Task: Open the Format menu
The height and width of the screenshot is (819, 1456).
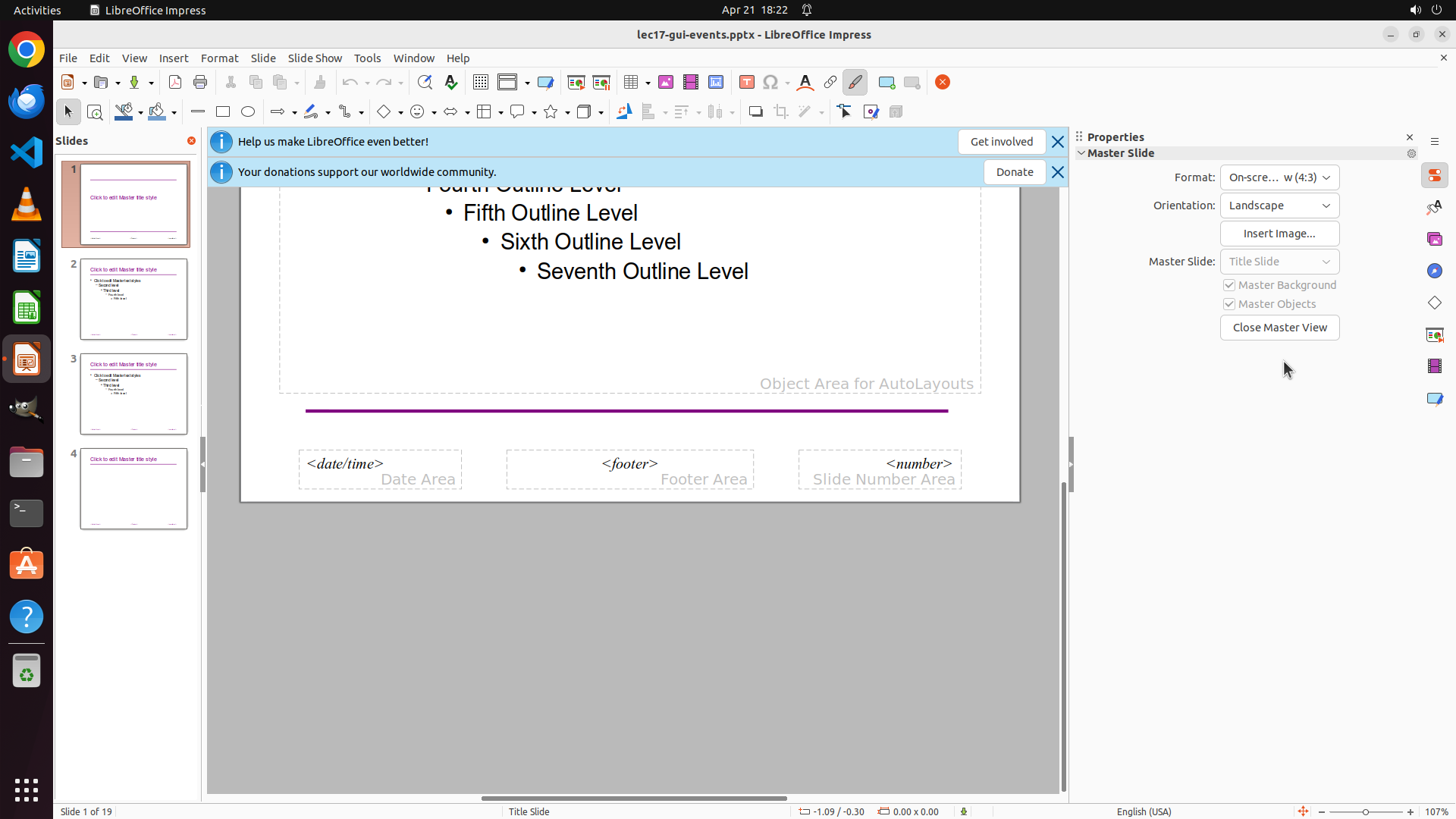Action: click(x=219, y=58)
